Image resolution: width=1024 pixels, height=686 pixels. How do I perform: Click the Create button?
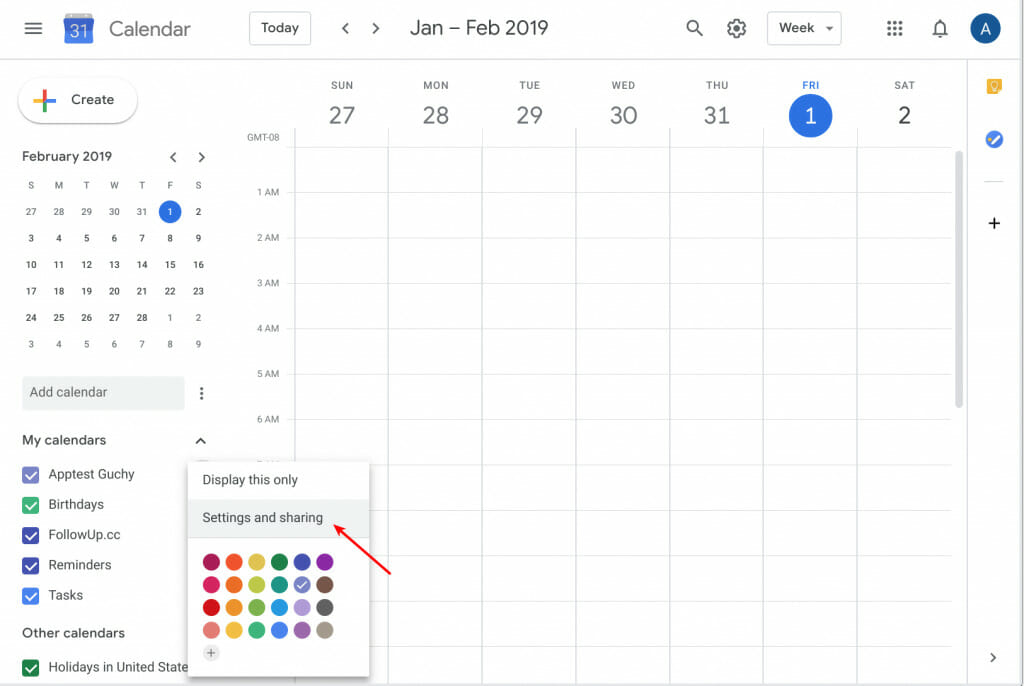[x=77, y=100]
